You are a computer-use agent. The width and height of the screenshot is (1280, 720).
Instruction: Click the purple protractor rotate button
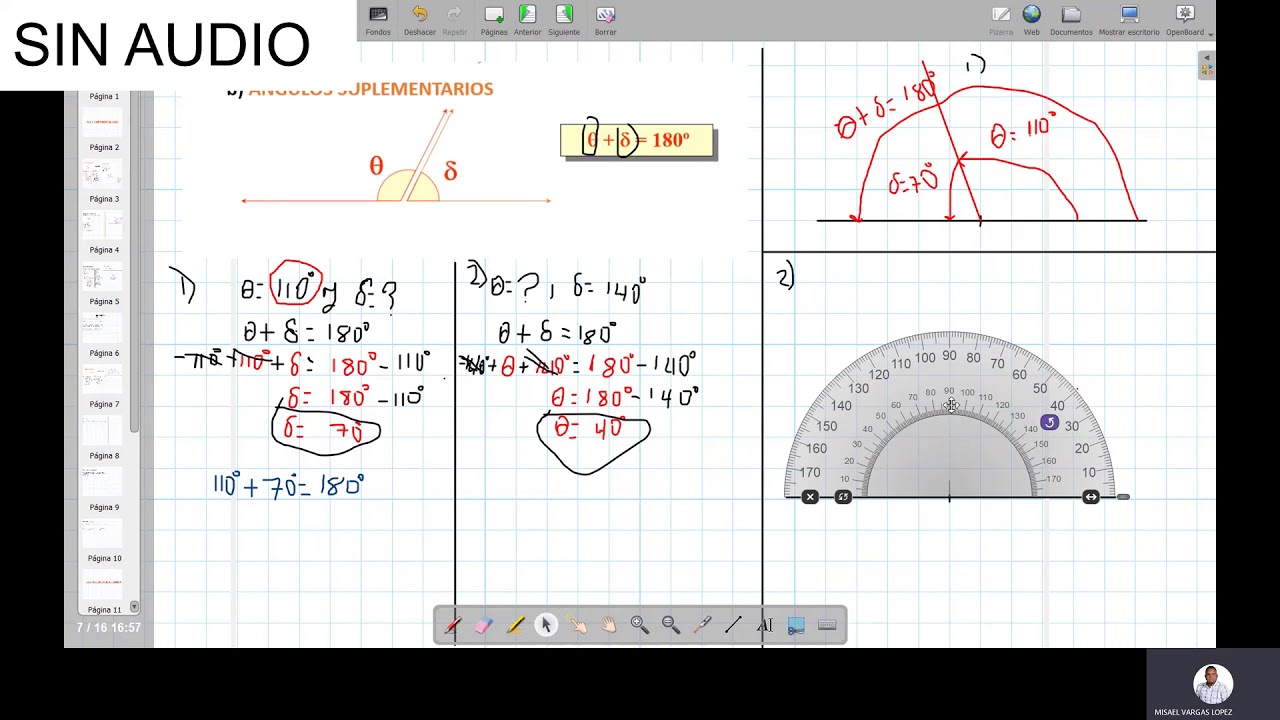(1049, 423)
